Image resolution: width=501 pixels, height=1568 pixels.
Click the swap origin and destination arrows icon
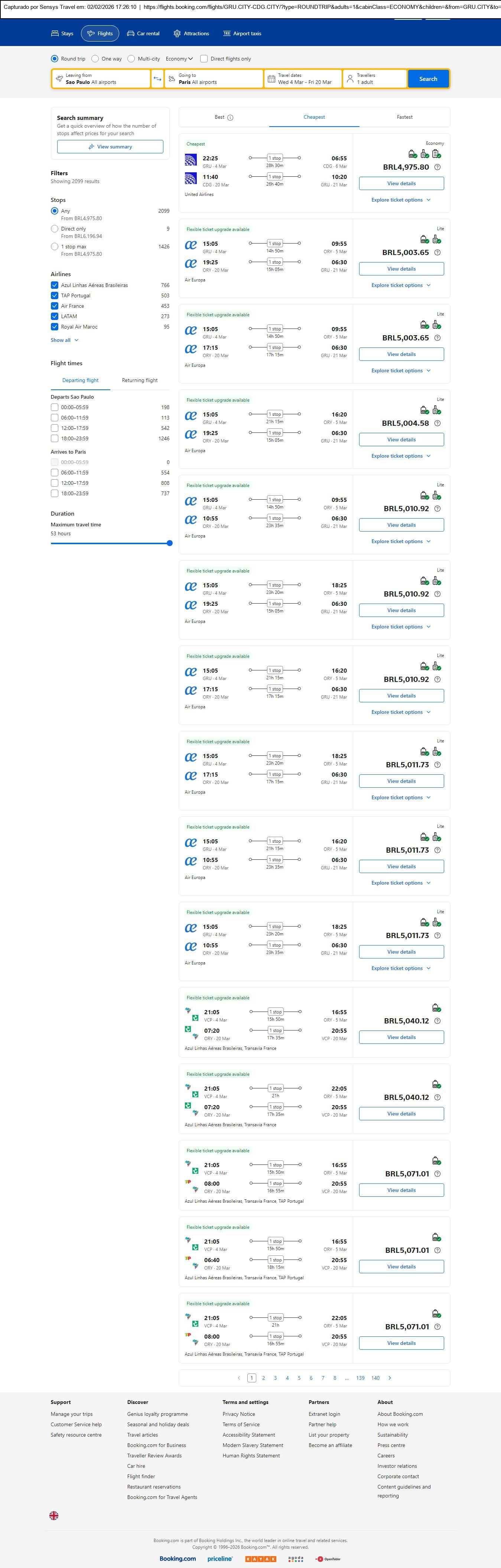[157, 79]
